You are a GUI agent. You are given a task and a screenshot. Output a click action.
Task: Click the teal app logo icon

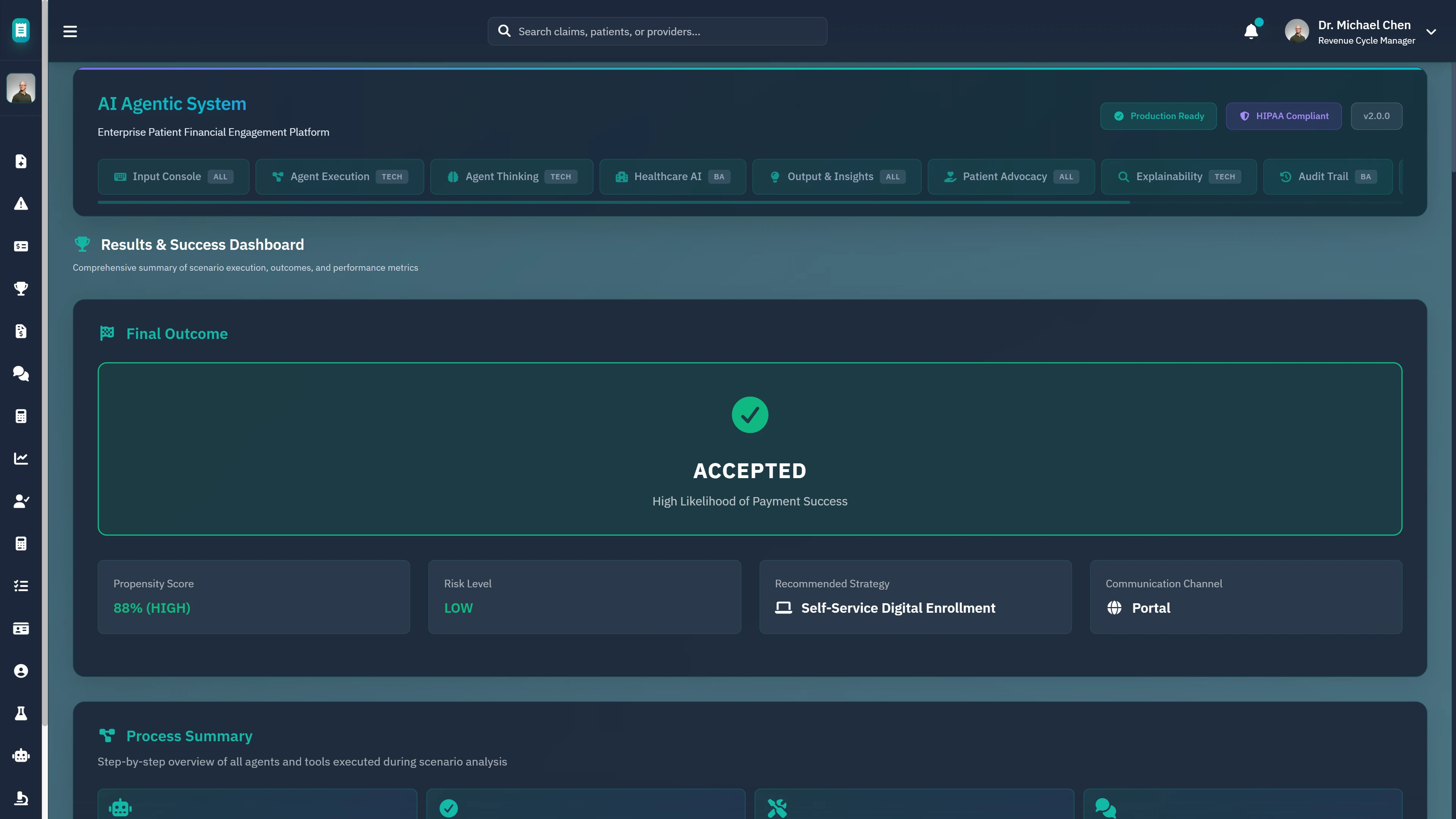point(21,30)
